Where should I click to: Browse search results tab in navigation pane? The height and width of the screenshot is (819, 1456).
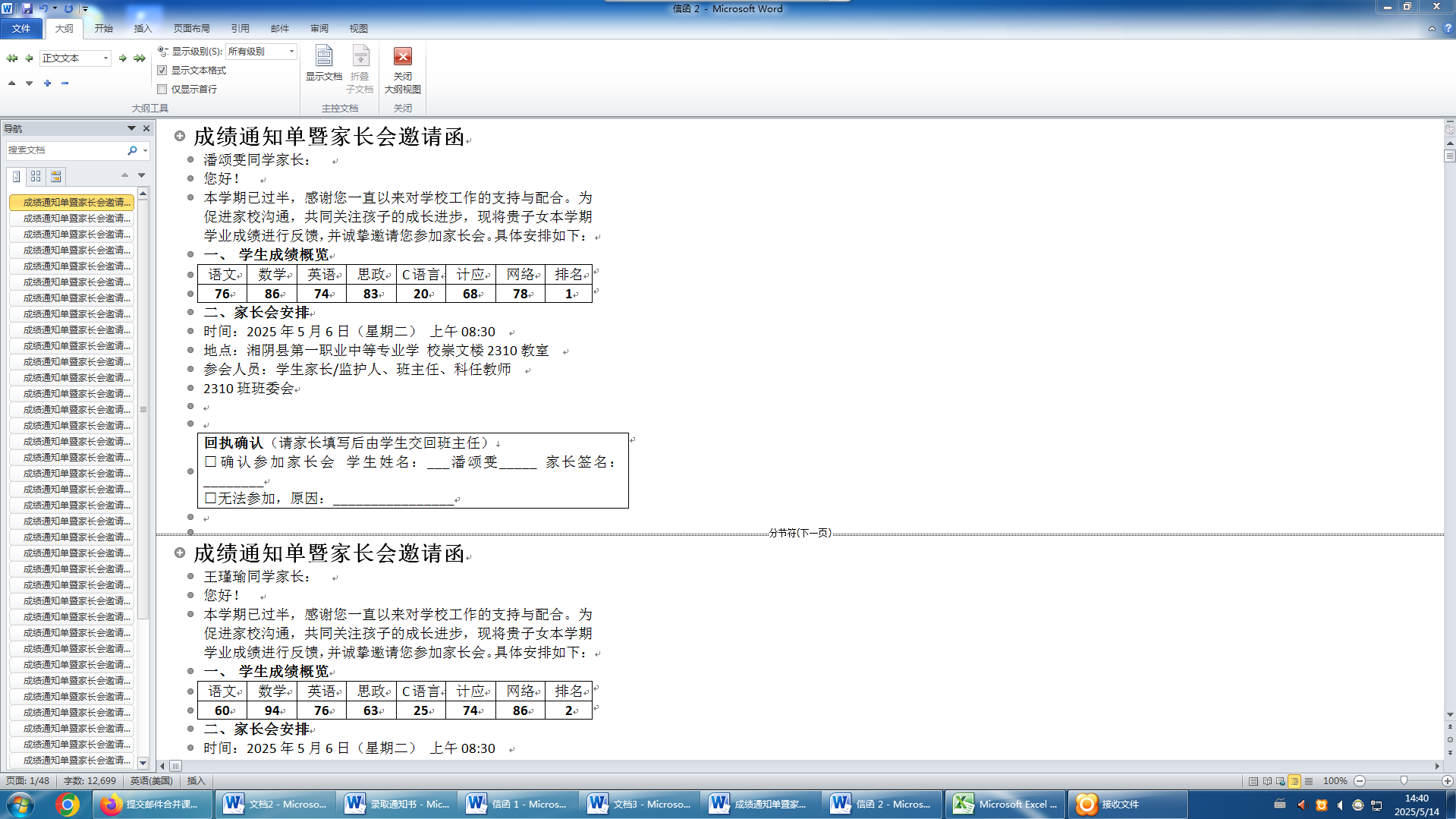55,177
